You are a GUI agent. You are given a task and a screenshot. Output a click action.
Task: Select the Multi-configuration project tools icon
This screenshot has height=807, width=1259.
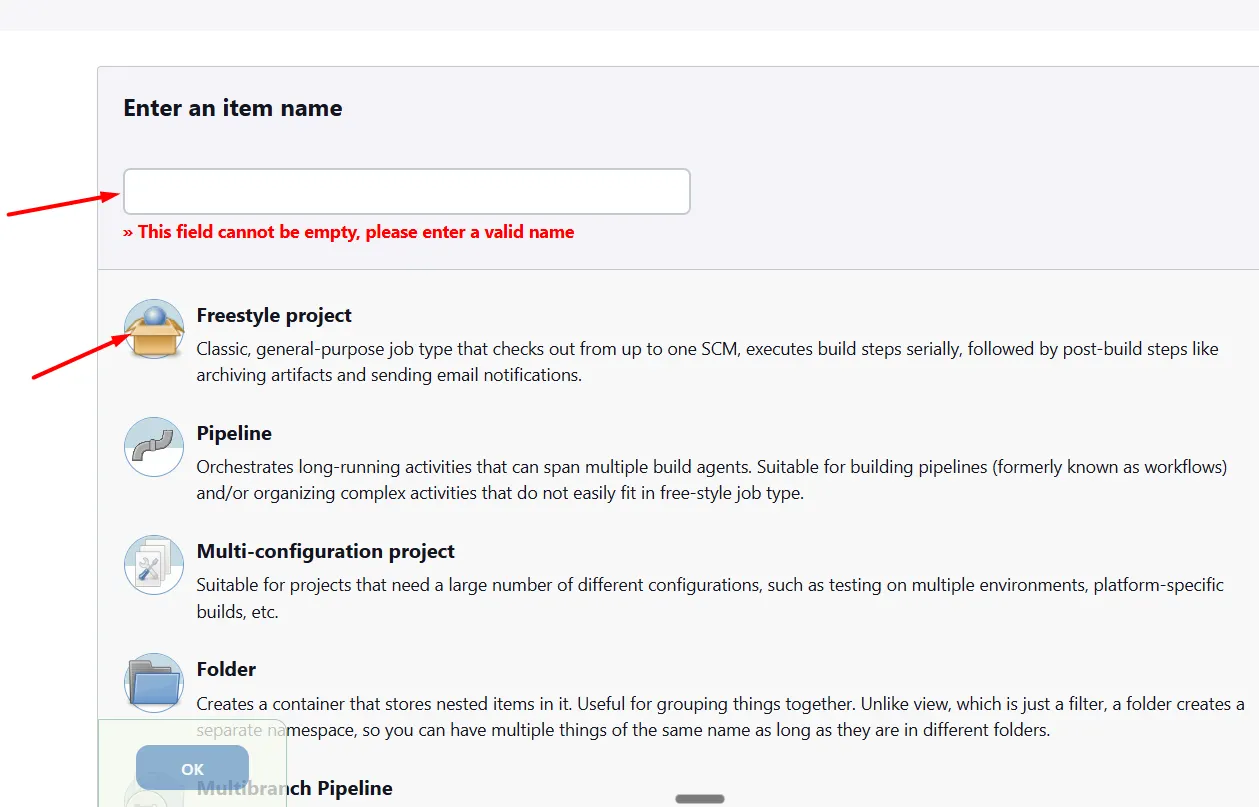tap(154, 565)
